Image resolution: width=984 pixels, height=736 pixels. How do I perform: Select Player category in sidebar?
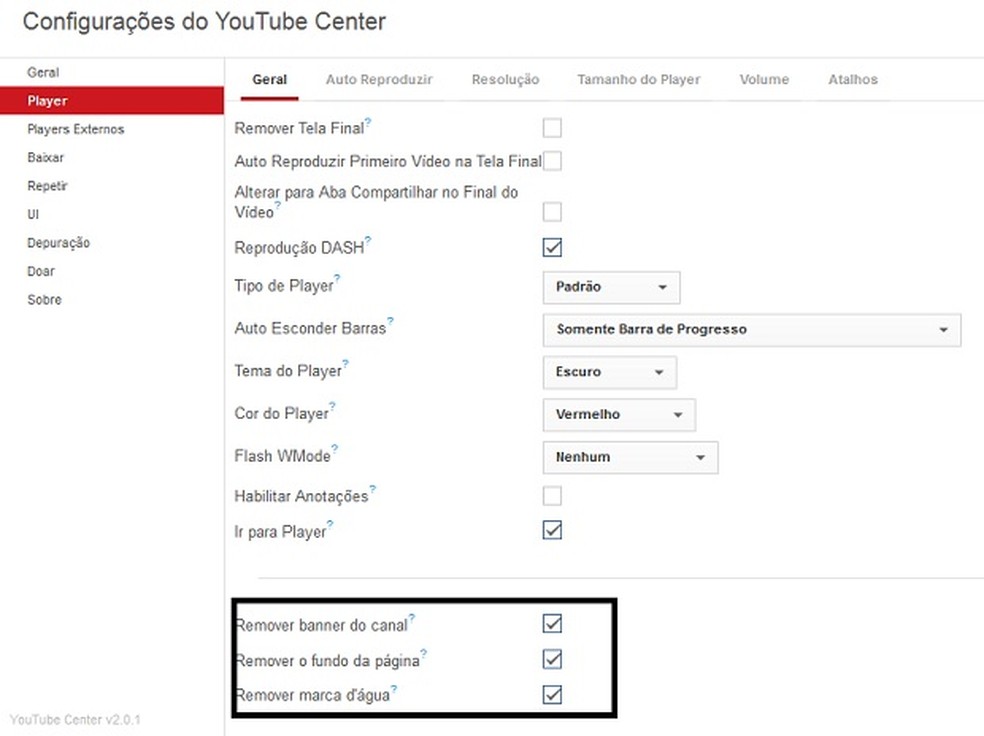click(x=112, y=100)
